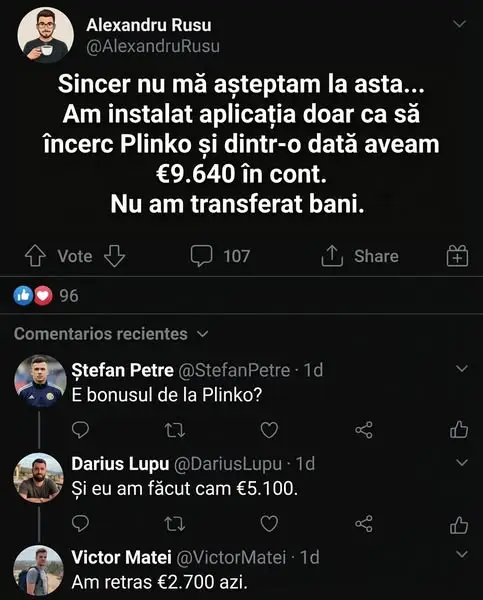Open @StefanPetre profile link
483x600 pixels.
[x=234, y=370]
